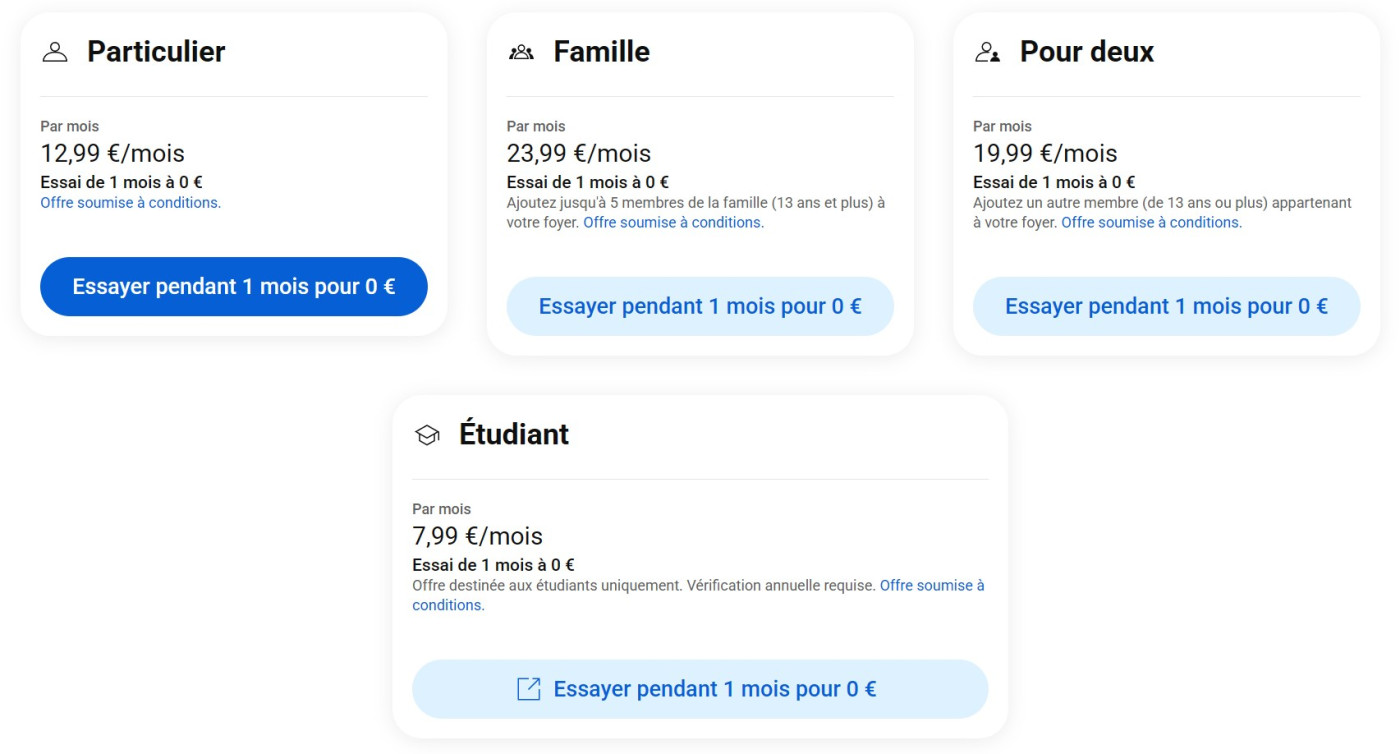Image resolution: width=1400 pixels, height=754 pixels.
Task: Start the free trial for Étudiant
Action: pos(700,688)
